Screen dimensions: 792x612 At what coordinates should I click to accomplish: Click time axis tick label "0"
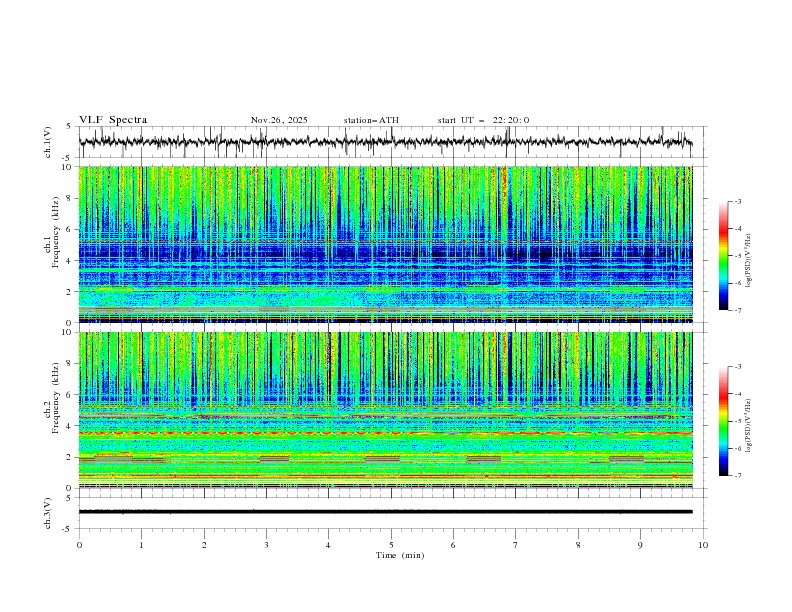[x=79, y=545]
